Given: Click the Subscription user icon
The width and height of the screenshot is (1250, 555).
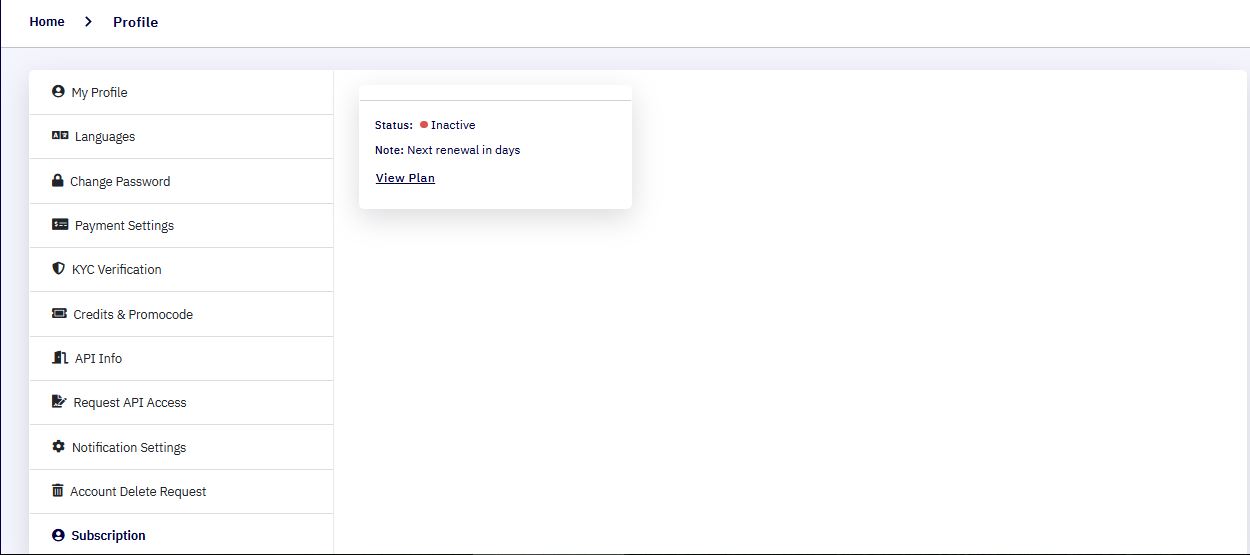Looking at the screenshot, I should (58, 535).
